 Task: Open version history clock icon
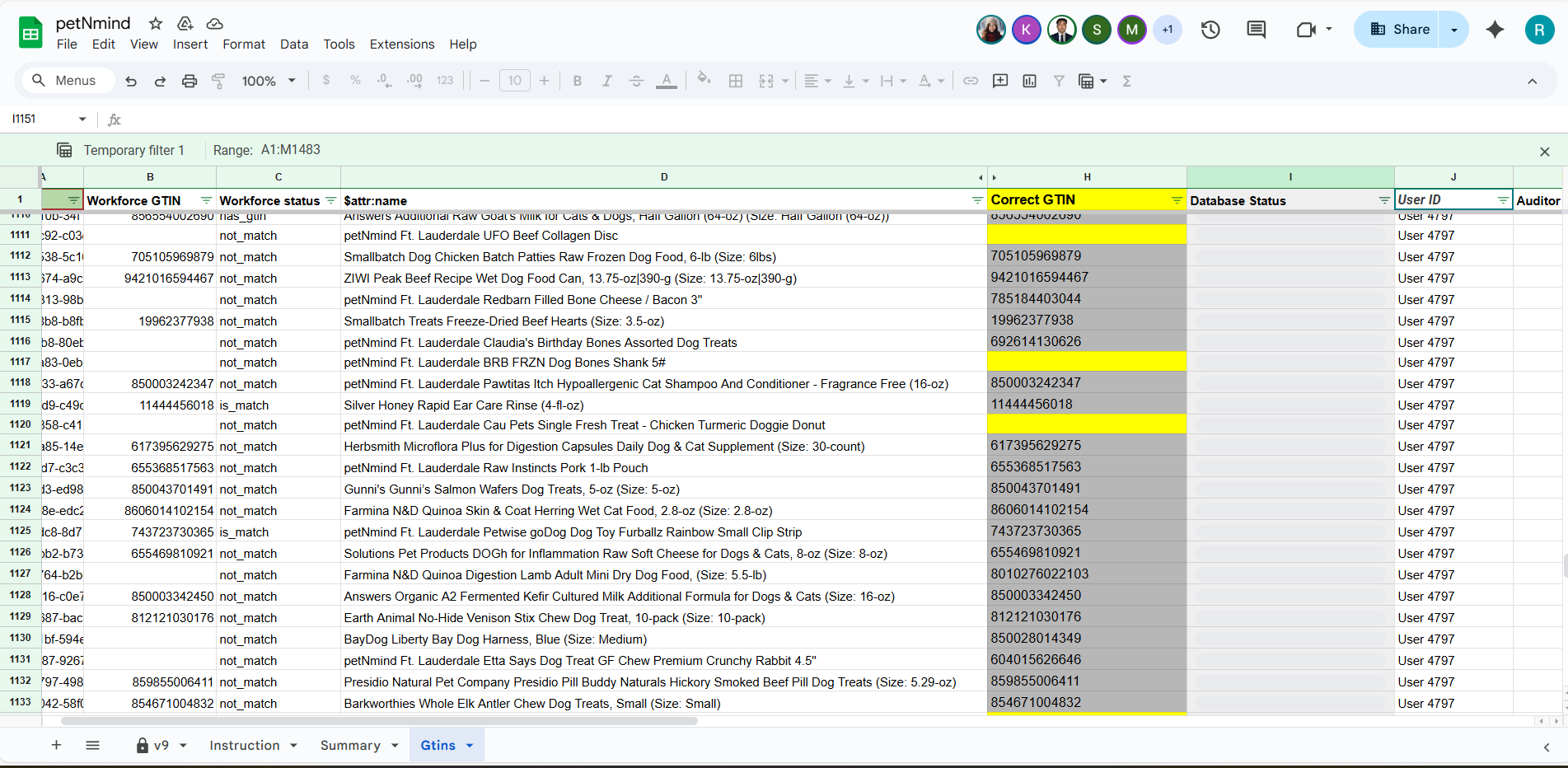coord(1210,30)
